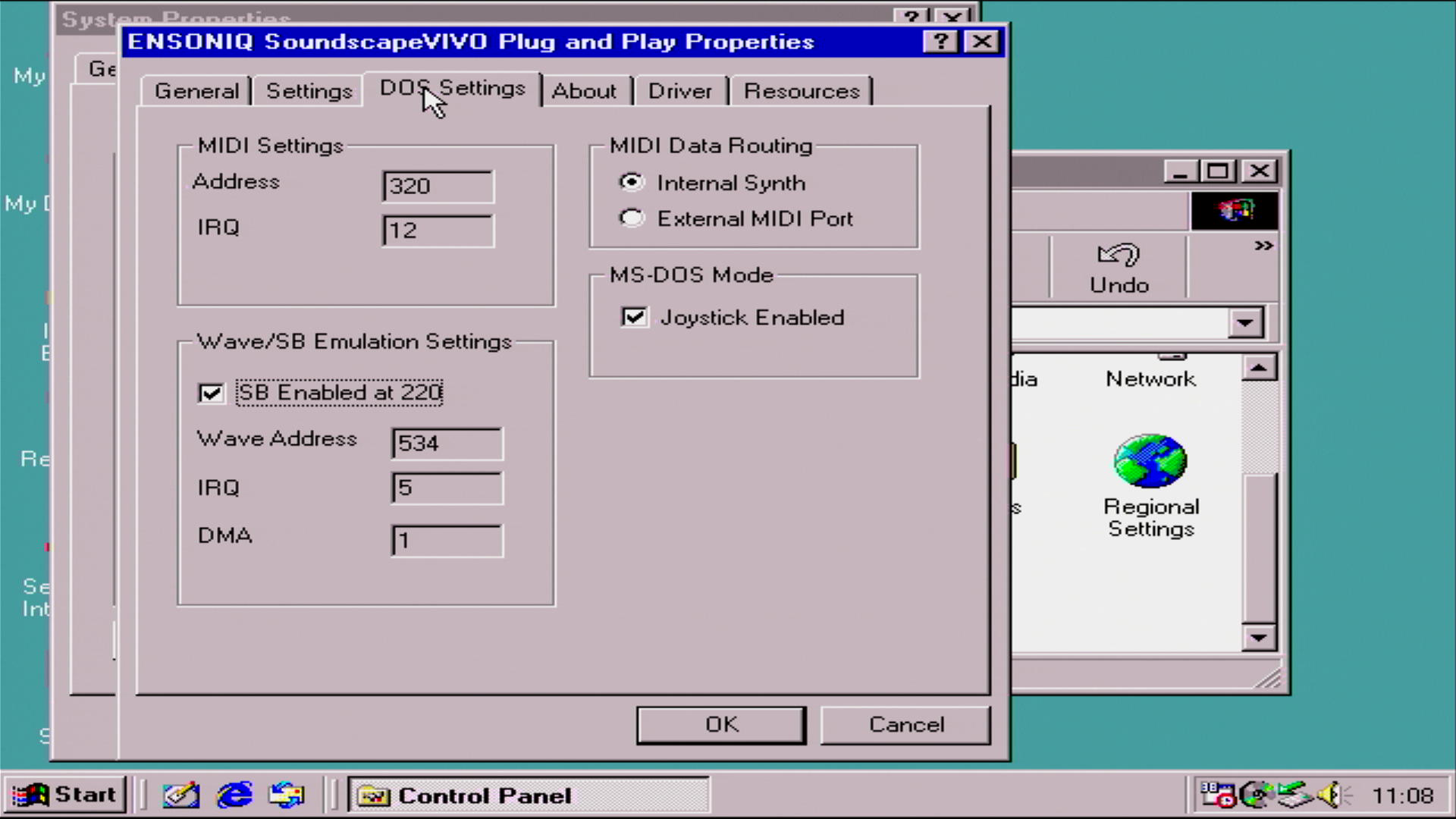Switch to the Resources tab
1456x819 pixels.
801,91
